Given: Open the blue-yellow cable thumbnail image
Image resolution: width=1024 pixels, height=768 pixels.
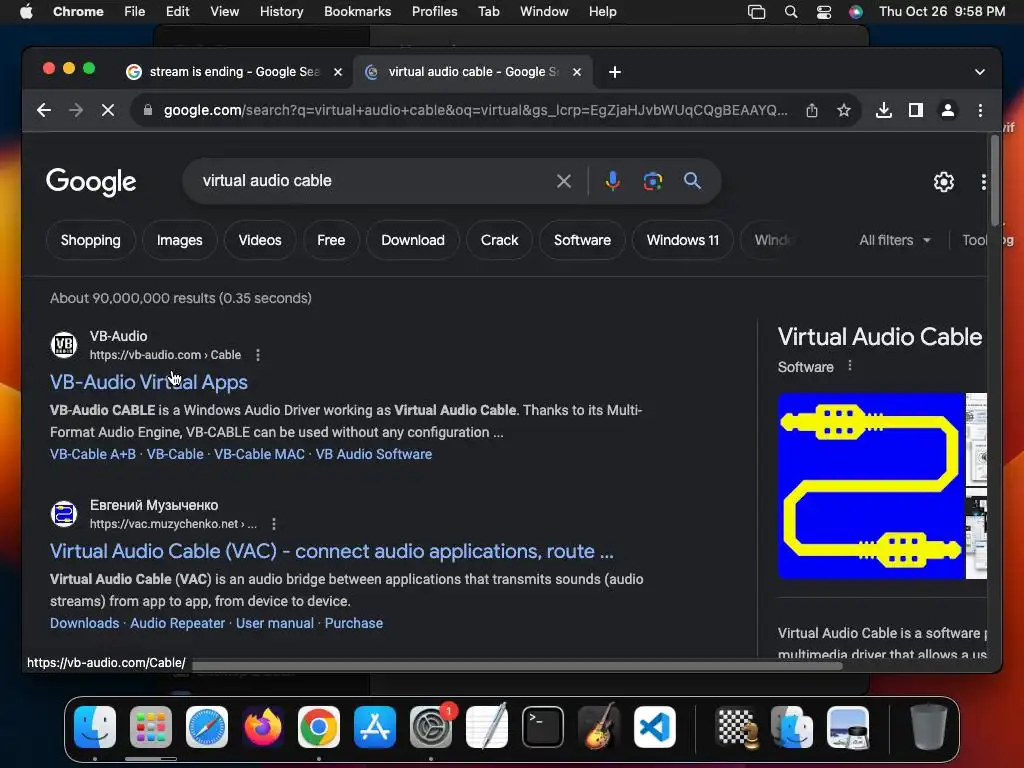Looking at the screenshot, I should click(871, 486).
